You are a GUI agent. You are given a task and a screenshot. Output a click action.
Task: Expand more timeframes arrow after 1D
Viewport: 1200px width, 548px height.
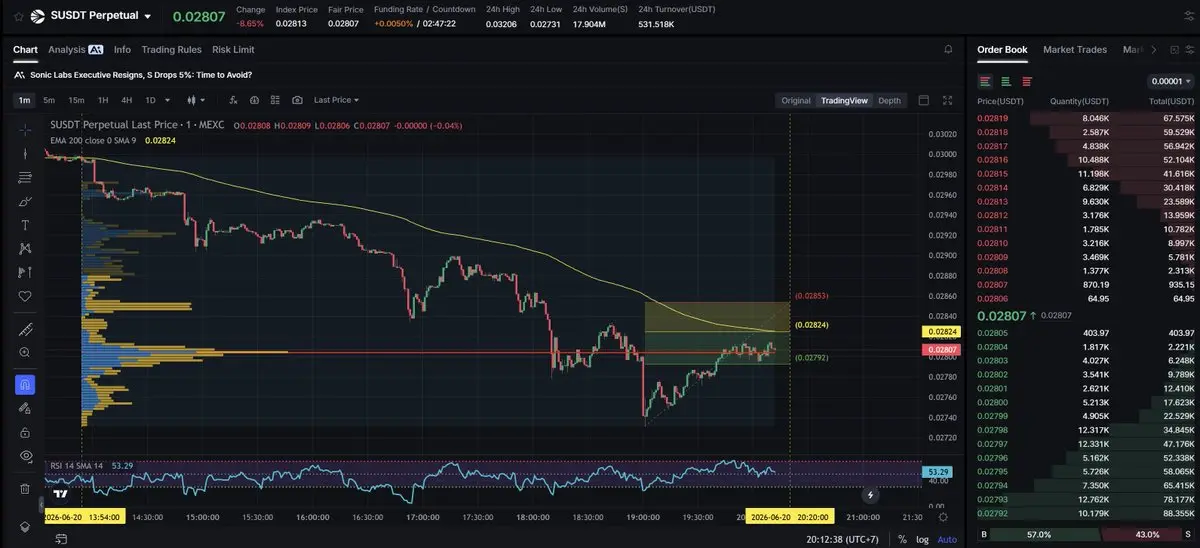click(x=167, y=100)
